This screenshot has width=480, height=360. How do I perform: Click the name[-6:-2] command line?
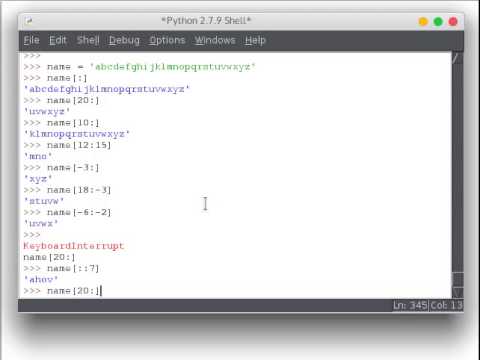coord(67,212)
